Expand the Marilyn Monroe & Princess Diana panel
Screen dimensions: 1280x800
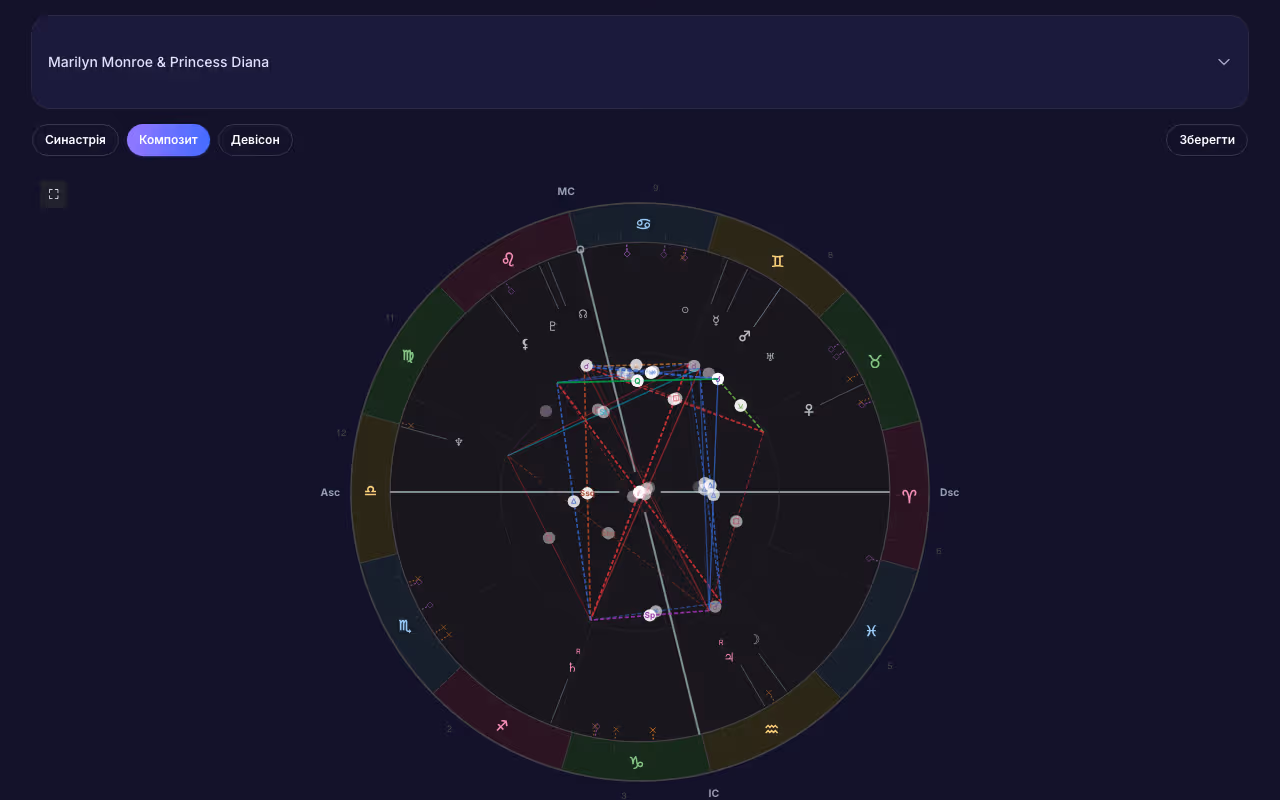(x=640, y=62)
